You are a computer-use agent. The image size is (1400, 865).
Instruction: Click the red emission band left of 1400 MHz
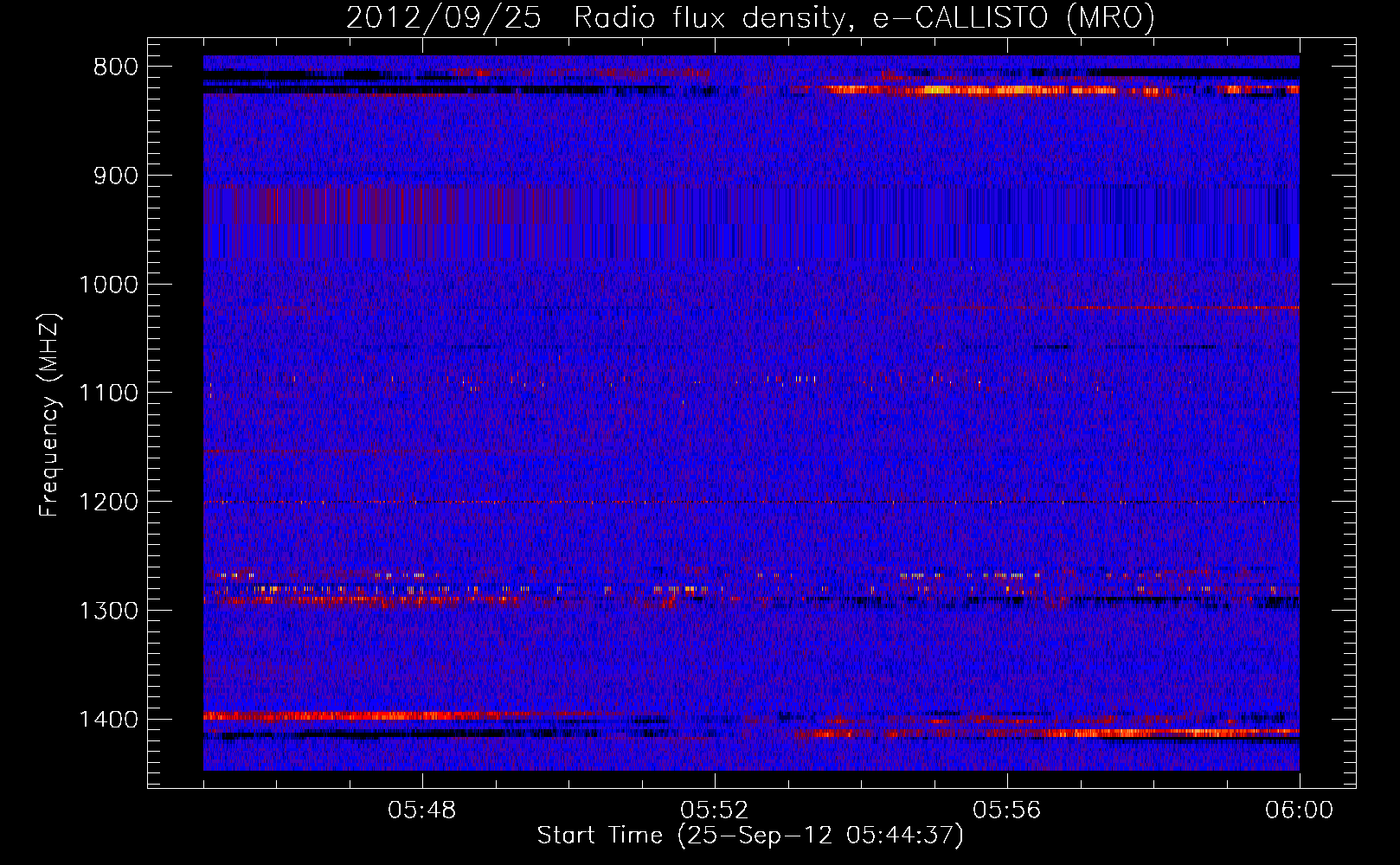point(350,715)
